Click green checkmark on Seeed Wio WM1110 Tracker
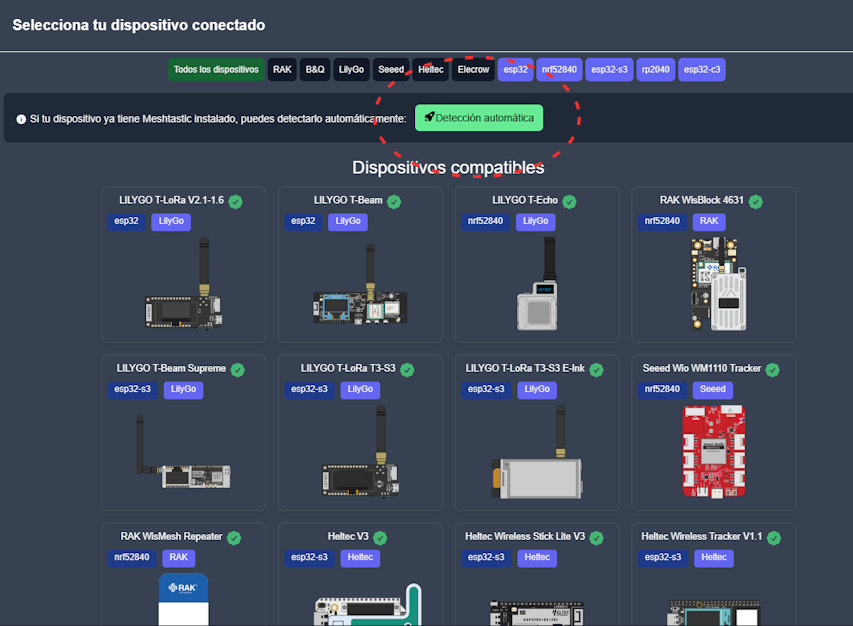Screen dimensions: 853x626 [x=772, y=370]
